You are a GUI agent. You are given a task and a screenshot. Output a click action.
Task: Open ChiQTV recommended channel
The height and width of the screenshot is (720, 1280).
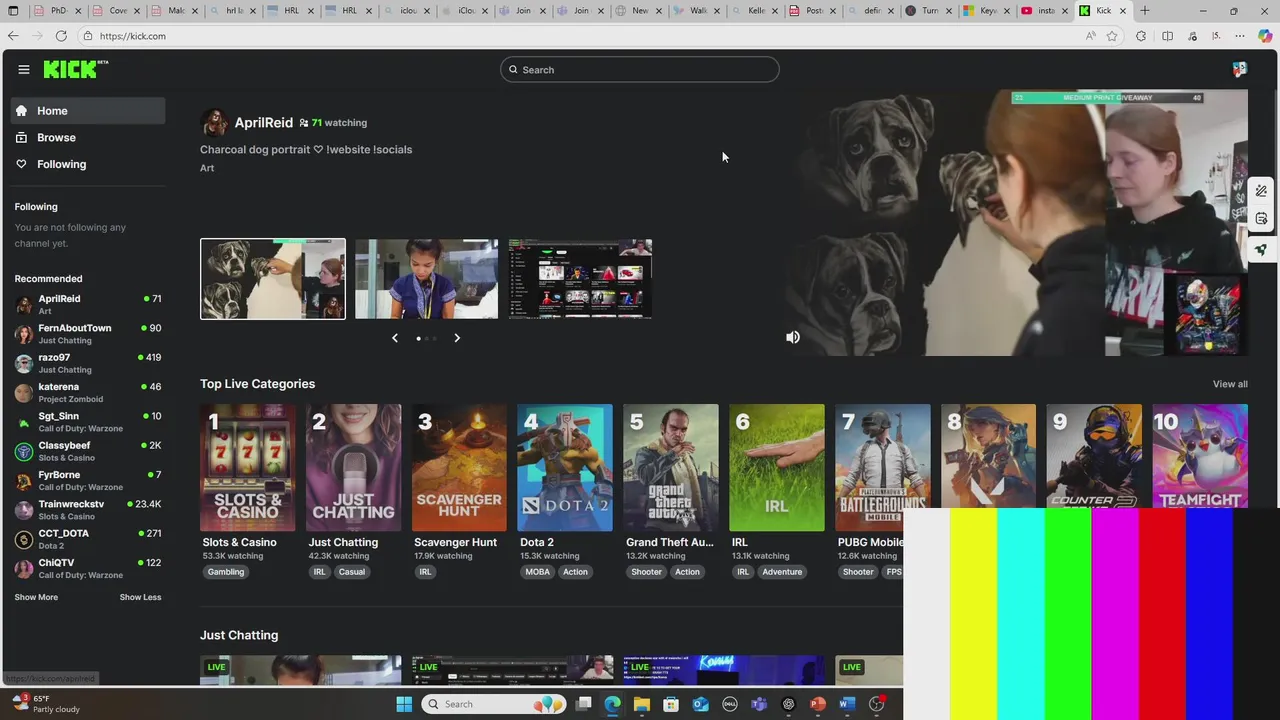tap(88, 568)
